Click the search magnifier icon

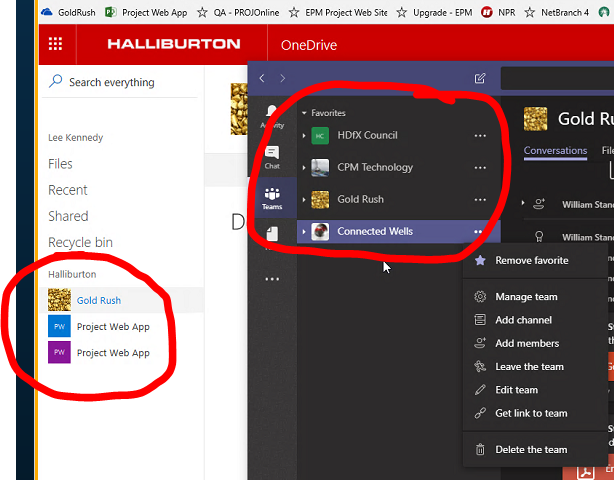point(56,81)
